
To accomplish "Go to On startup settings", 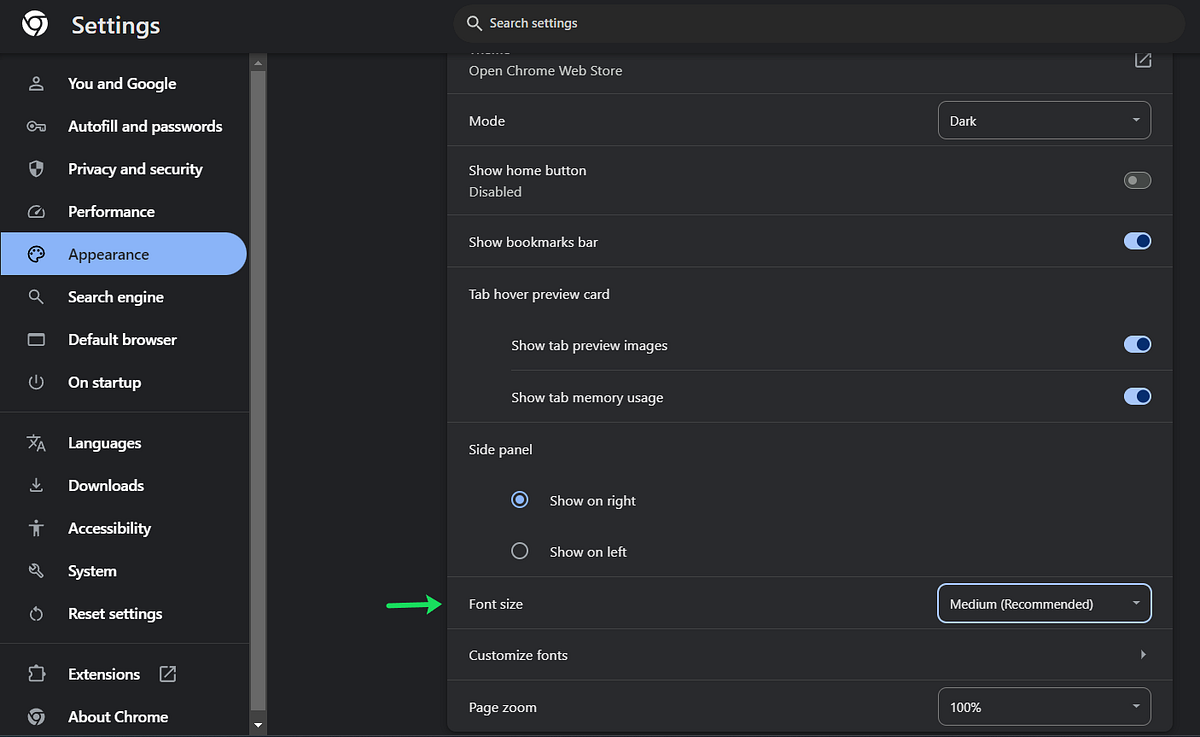I will point(103,382).
